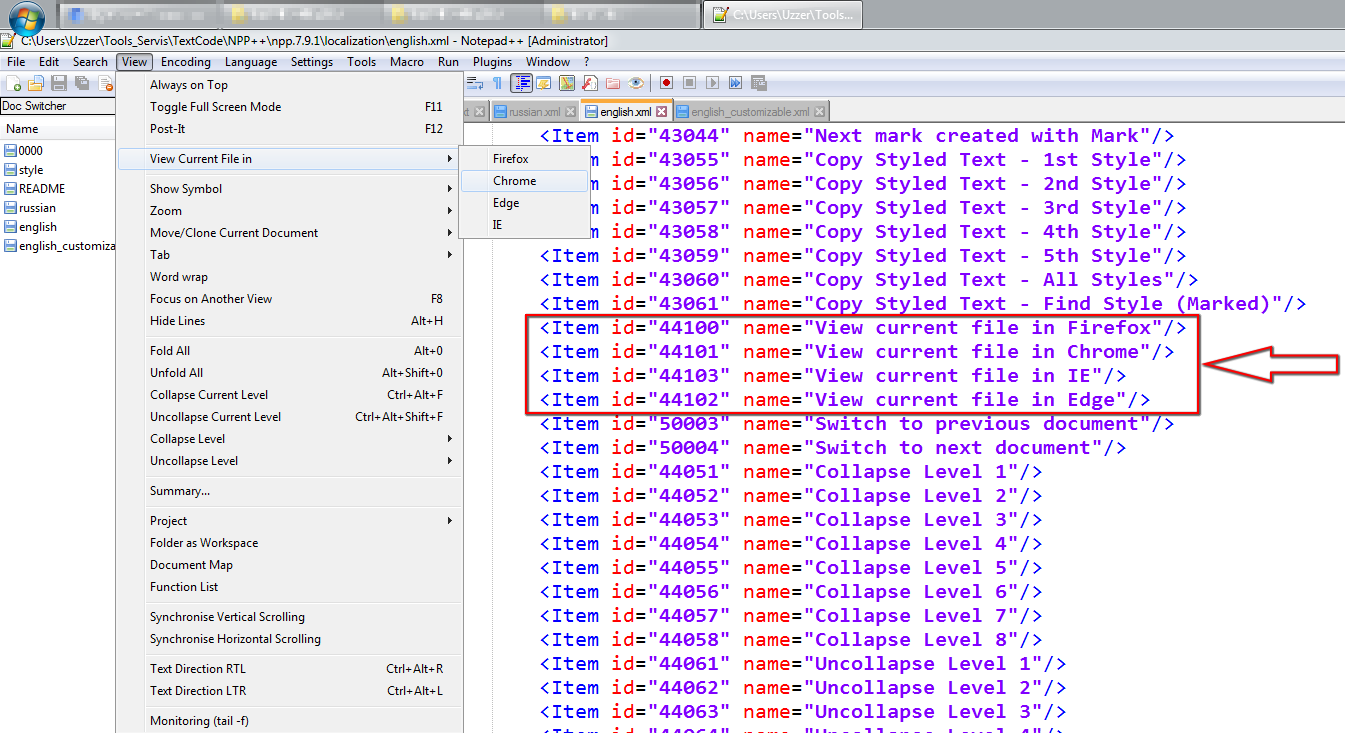Expand Move/Clone Current Document submenu
This screenshot has height=733, width=1345.
pyautogui.click(x=290, y=233)
